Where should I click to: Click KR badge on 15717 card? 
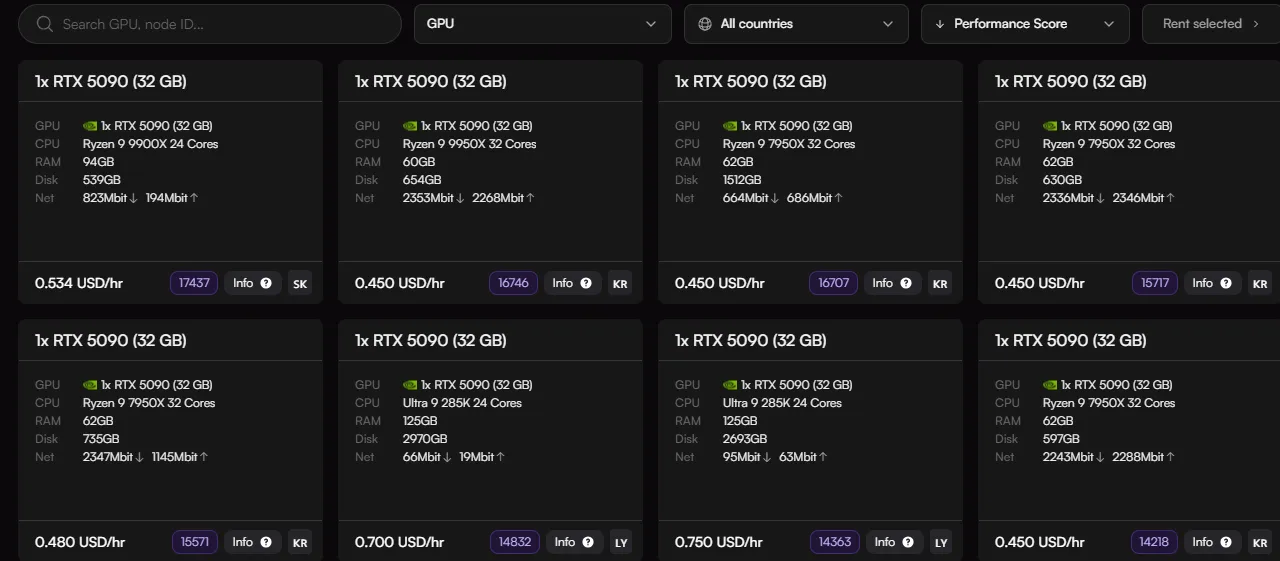(x=1260, y=283)
